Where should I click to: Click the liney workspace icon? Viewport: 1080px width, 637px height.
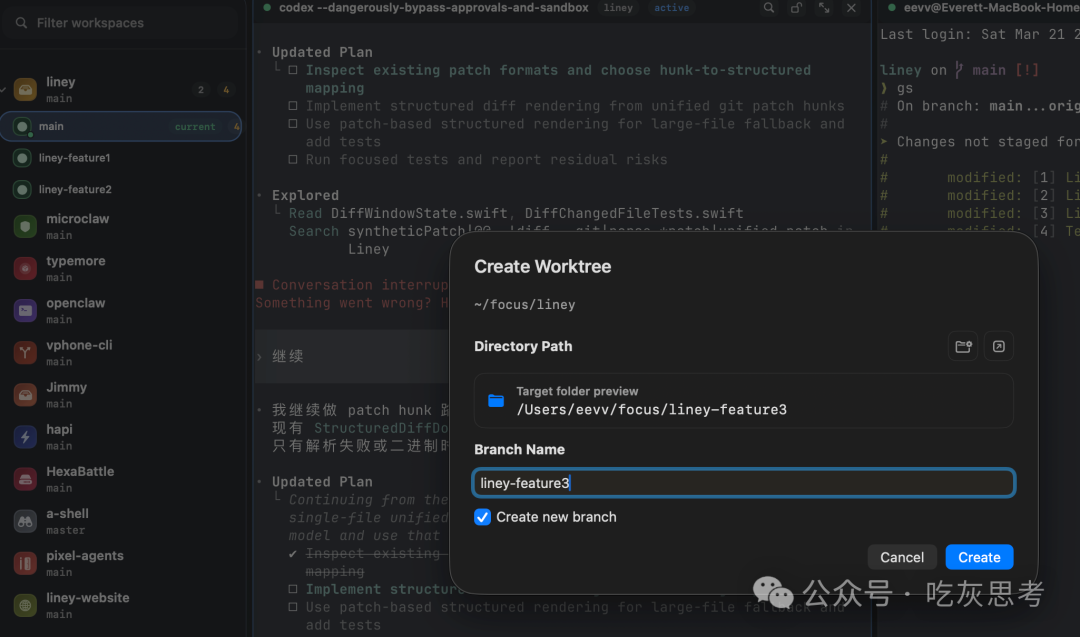click(25, 90)
